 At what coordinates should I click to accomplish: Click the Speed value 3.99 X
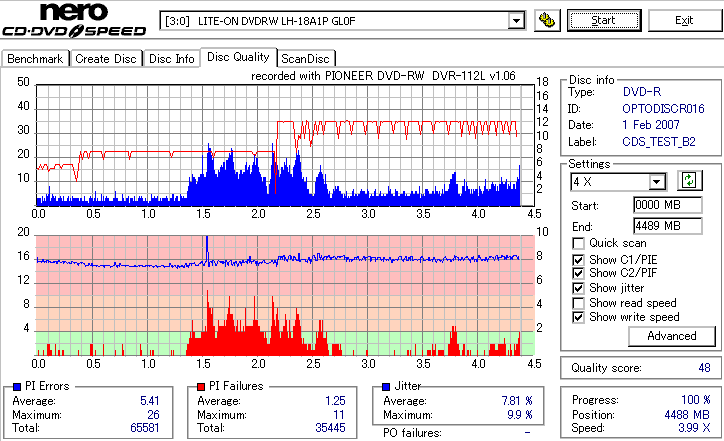(694, 428)
